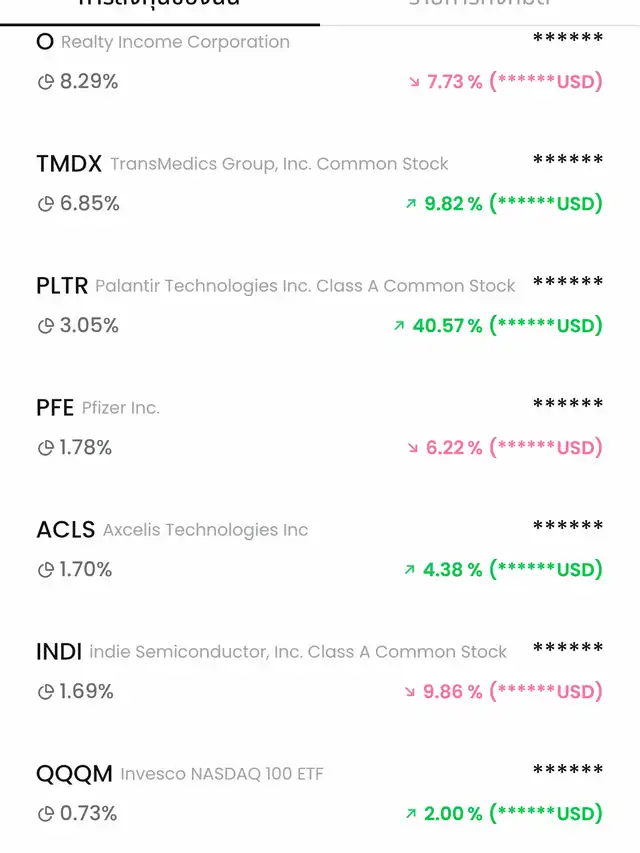The image size is (640, 853).
Task: Select indie Semiconductor company name
Action: [x=298, y=652]
